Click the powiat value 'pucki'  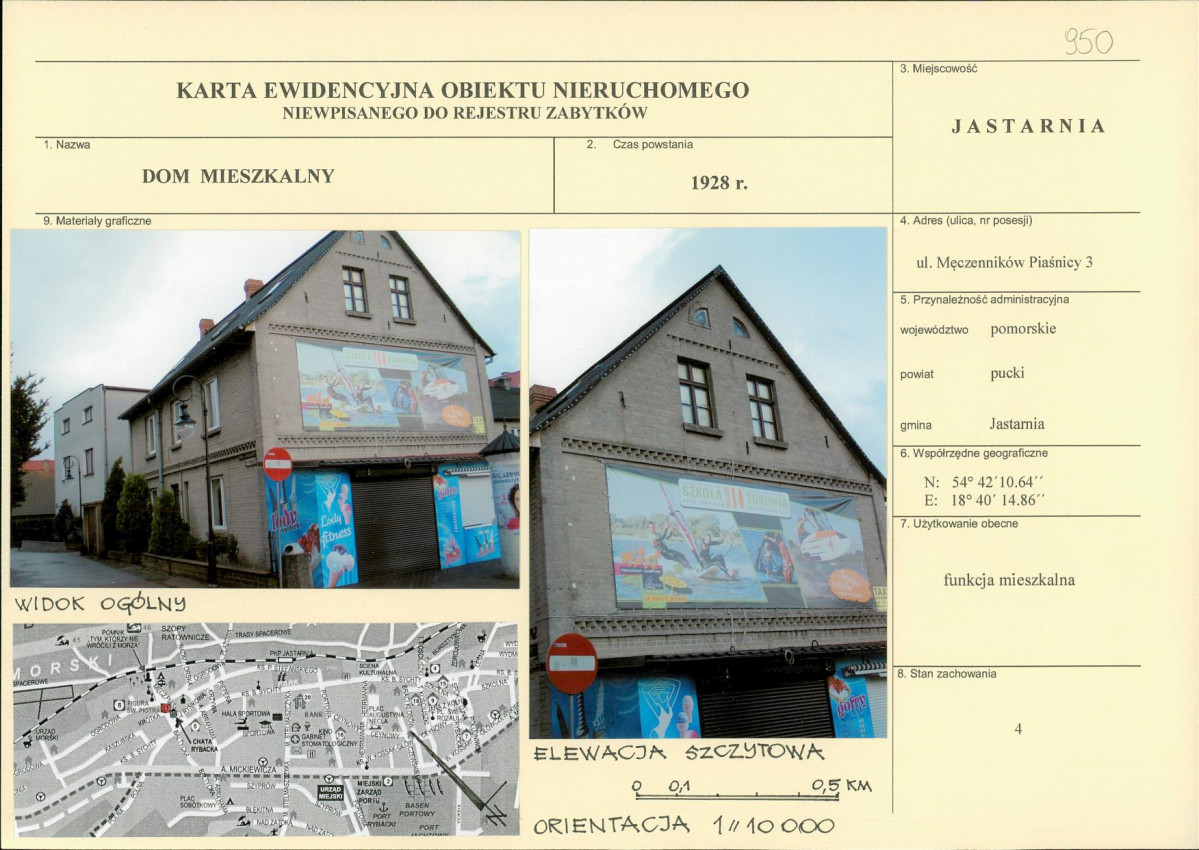(x=1006, y=373)
